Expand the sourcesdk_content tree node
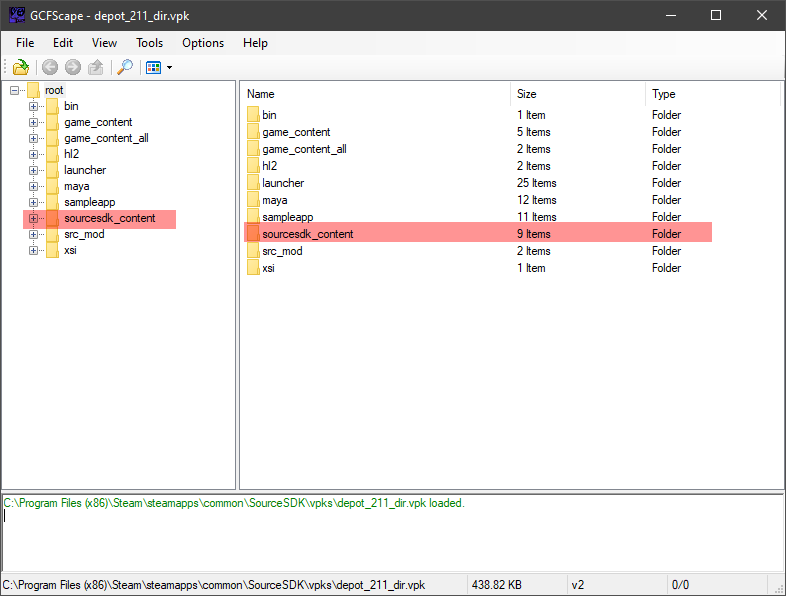The height and width of the screenshot is (596, 786). [33, 219]
